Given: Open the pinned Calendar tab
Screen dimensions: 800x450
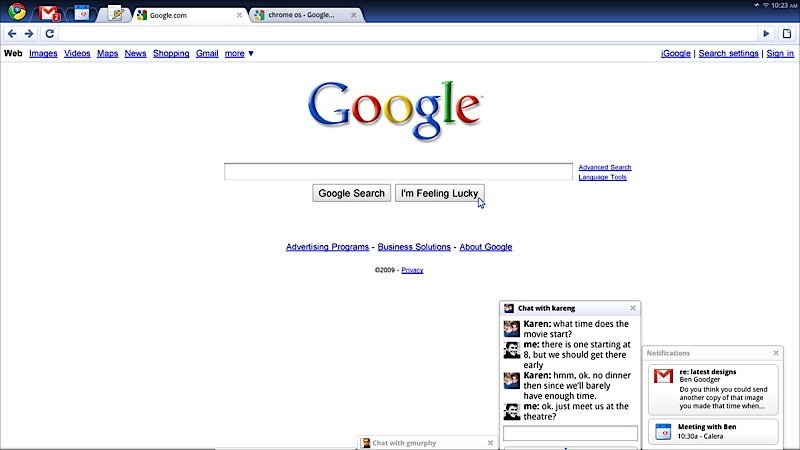Looking at the screenshot, I should pyautogui.click(x=82, y=14).
